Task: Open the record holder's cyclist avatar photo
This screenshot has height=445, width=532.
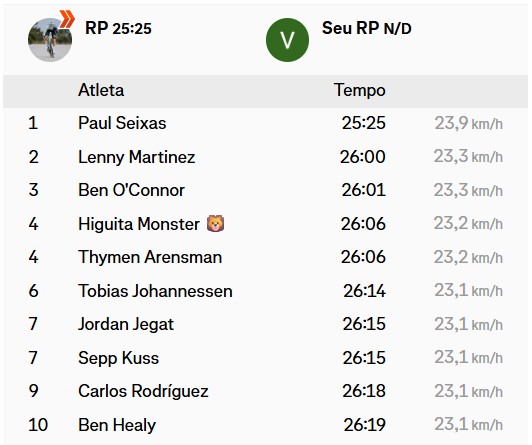Action: [50, 40]
